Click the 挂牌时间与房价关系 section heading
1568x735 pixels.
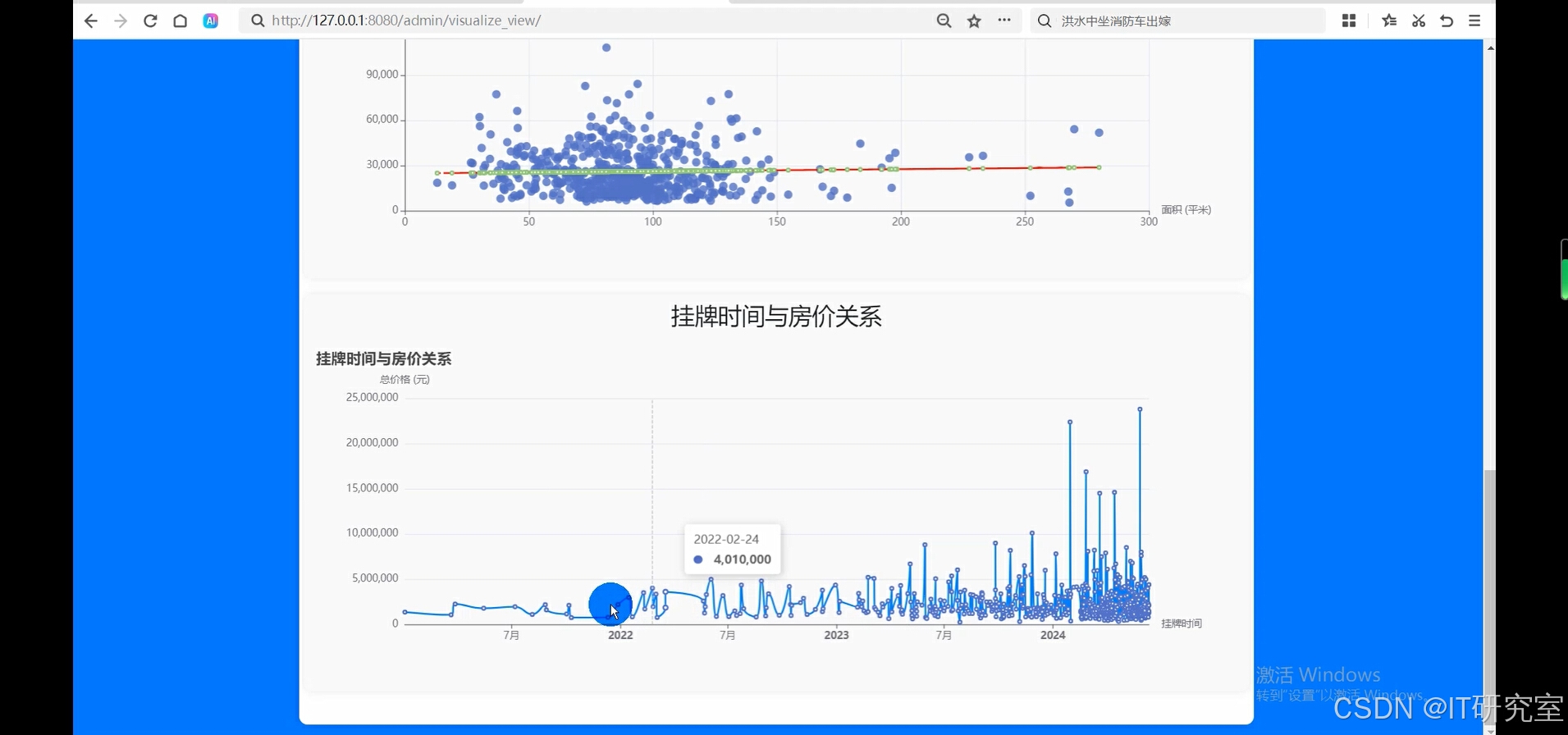point(776,317)
